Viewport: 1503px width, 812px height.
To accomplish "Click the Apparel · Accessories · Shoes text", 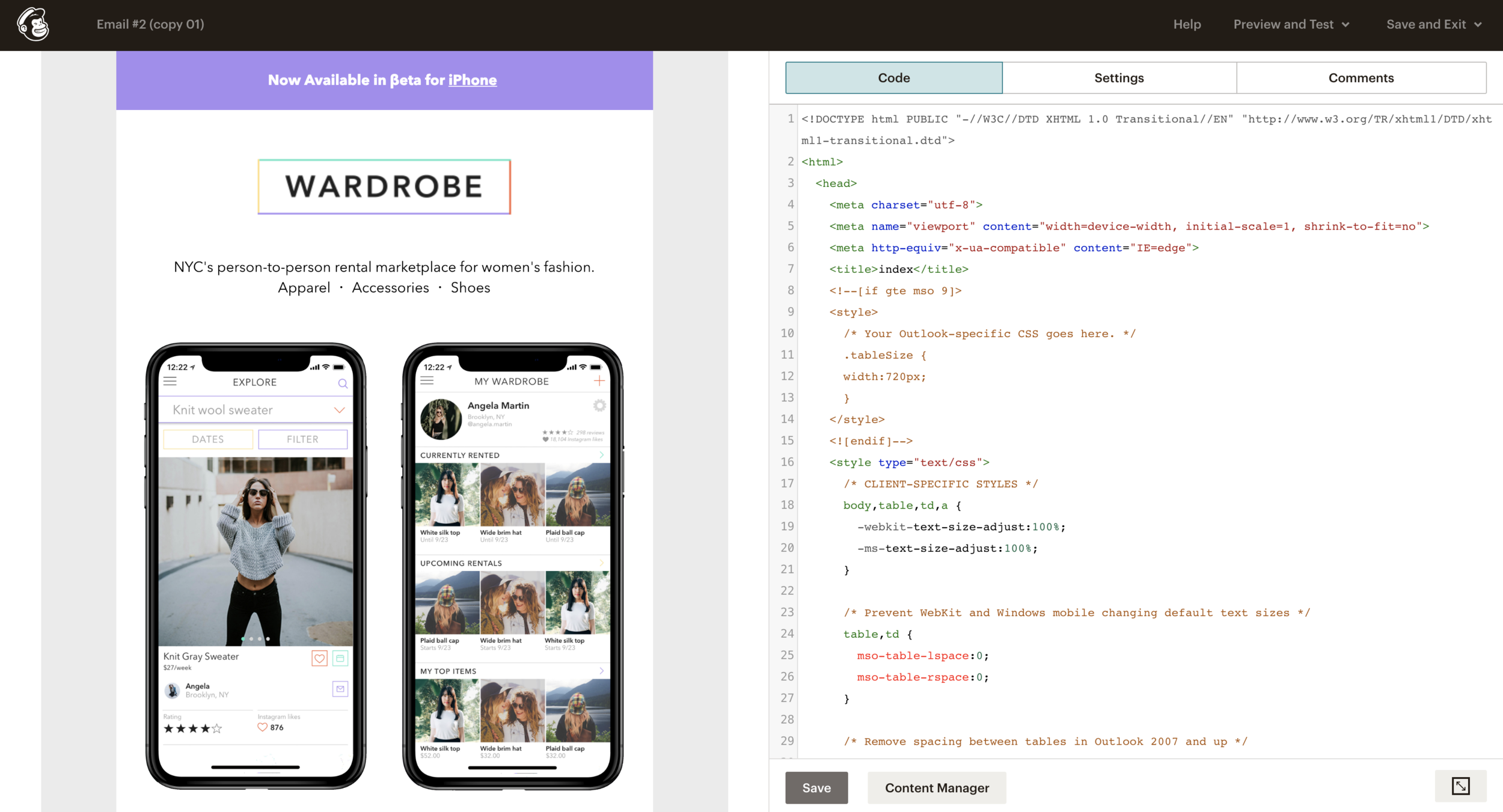I will pos(384,288).
